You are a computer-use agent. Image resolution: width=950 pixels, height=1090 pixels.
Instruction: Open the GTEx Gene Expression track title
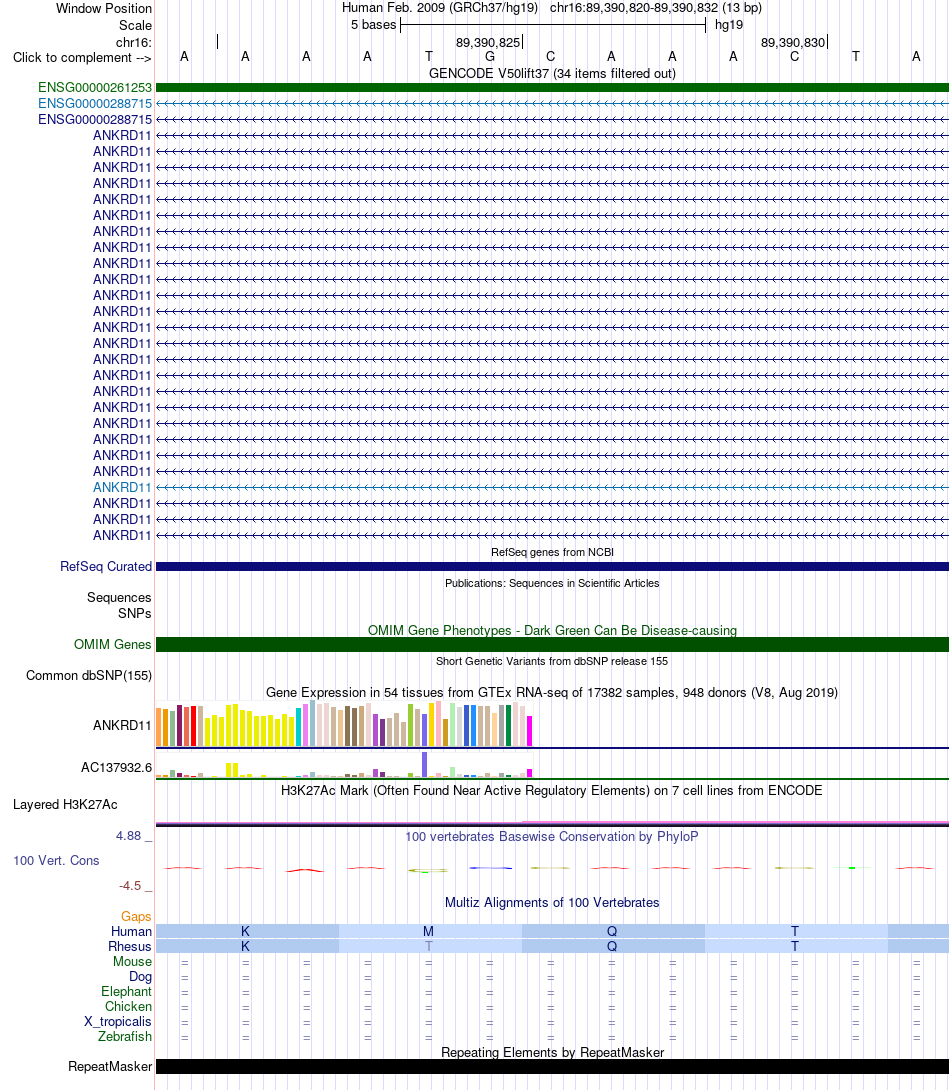552,692
